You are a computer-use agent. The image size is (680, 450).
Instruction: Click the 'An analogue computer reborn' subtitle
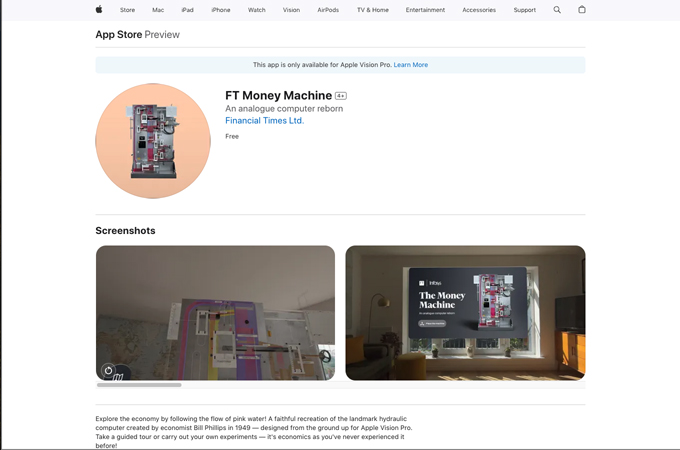click(x=284, y=108)
